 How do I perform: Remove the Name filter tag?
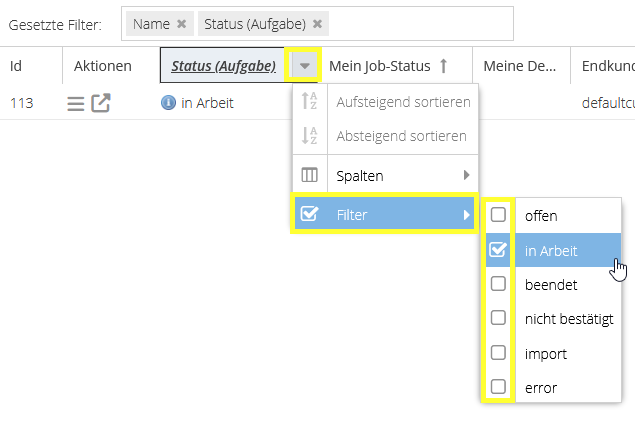181,24
